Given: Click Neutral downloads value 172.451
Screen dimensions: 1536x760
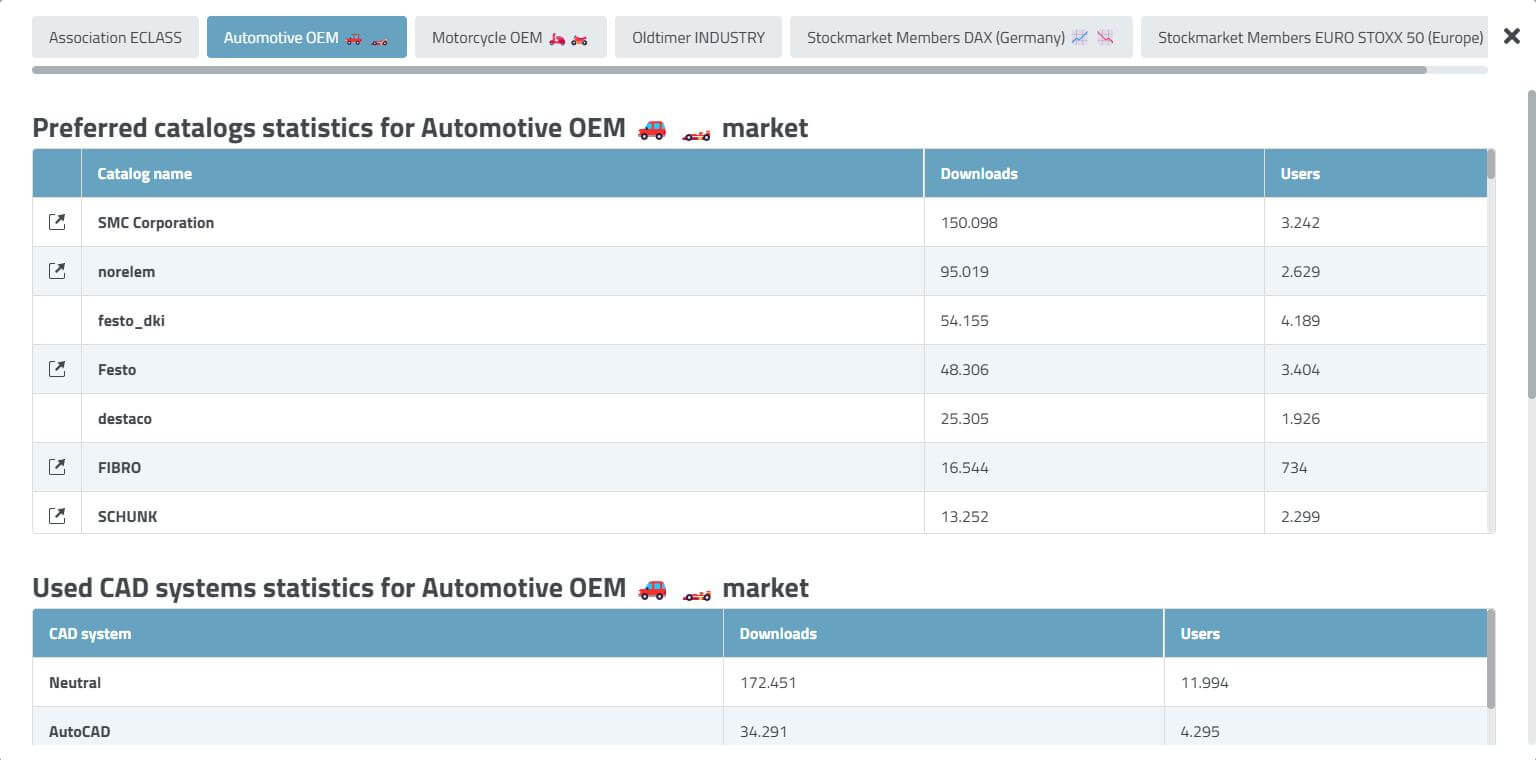Looking at the screenshot, I should click(x=768, y=682).
